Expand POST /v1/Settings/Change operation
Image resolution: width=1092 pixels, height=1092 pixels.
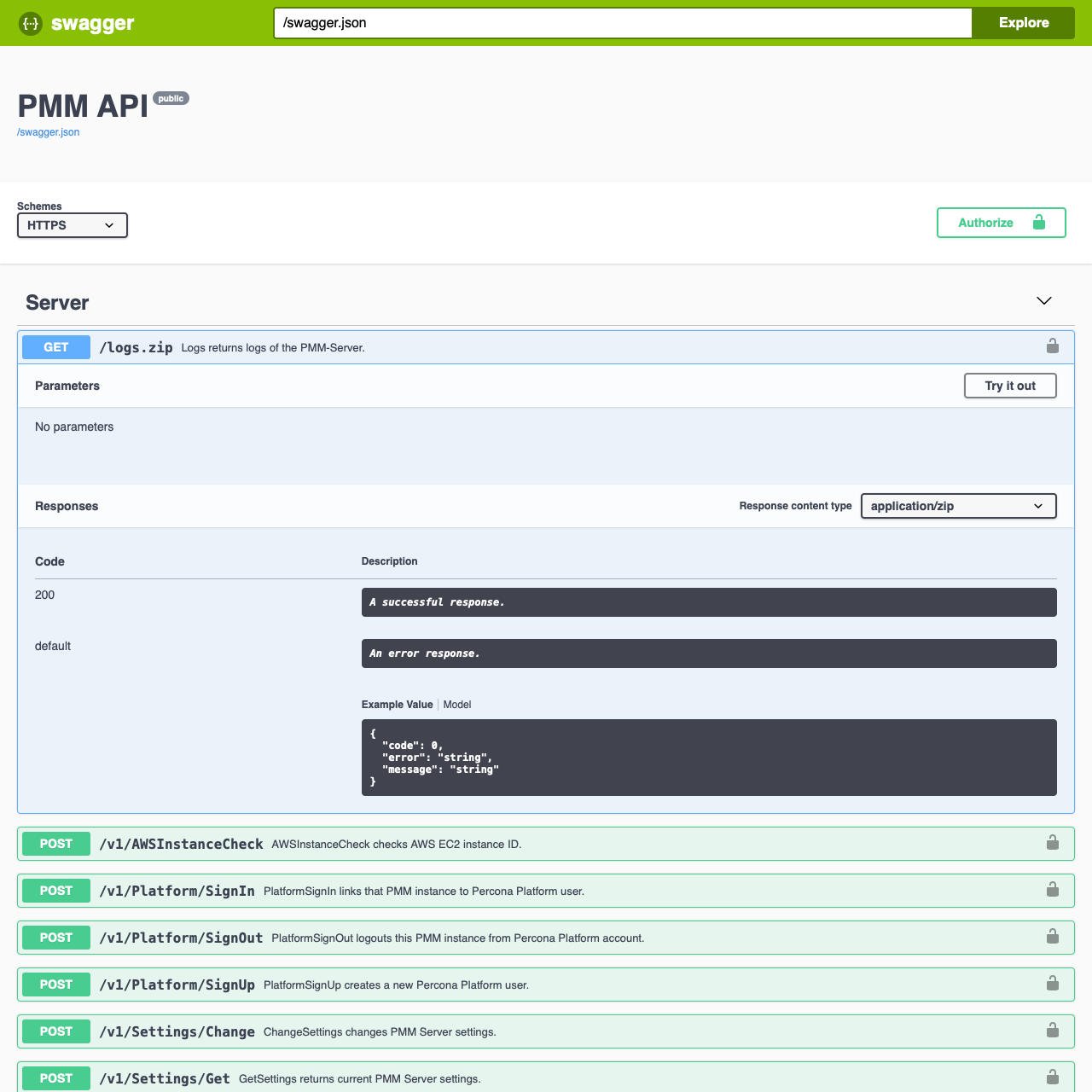(177, 1031)
